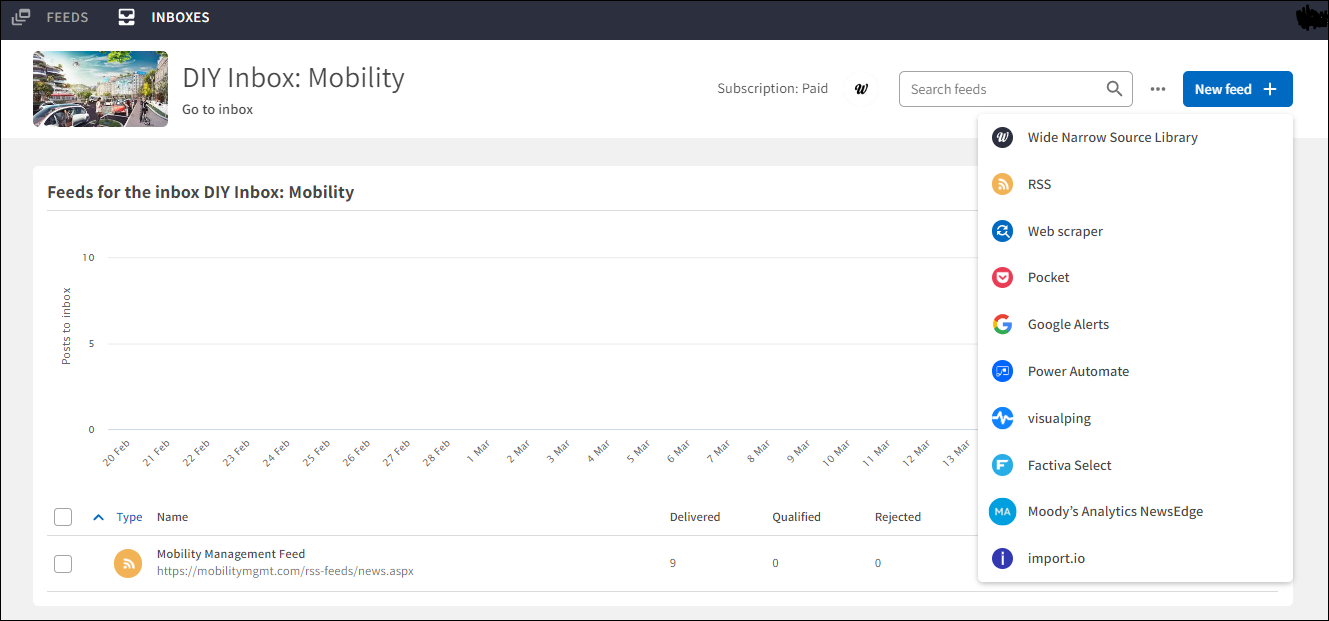Click the Google Alerts icon
The height and width of the screenshot is (621, 1329).
(x=1002, y=324)
